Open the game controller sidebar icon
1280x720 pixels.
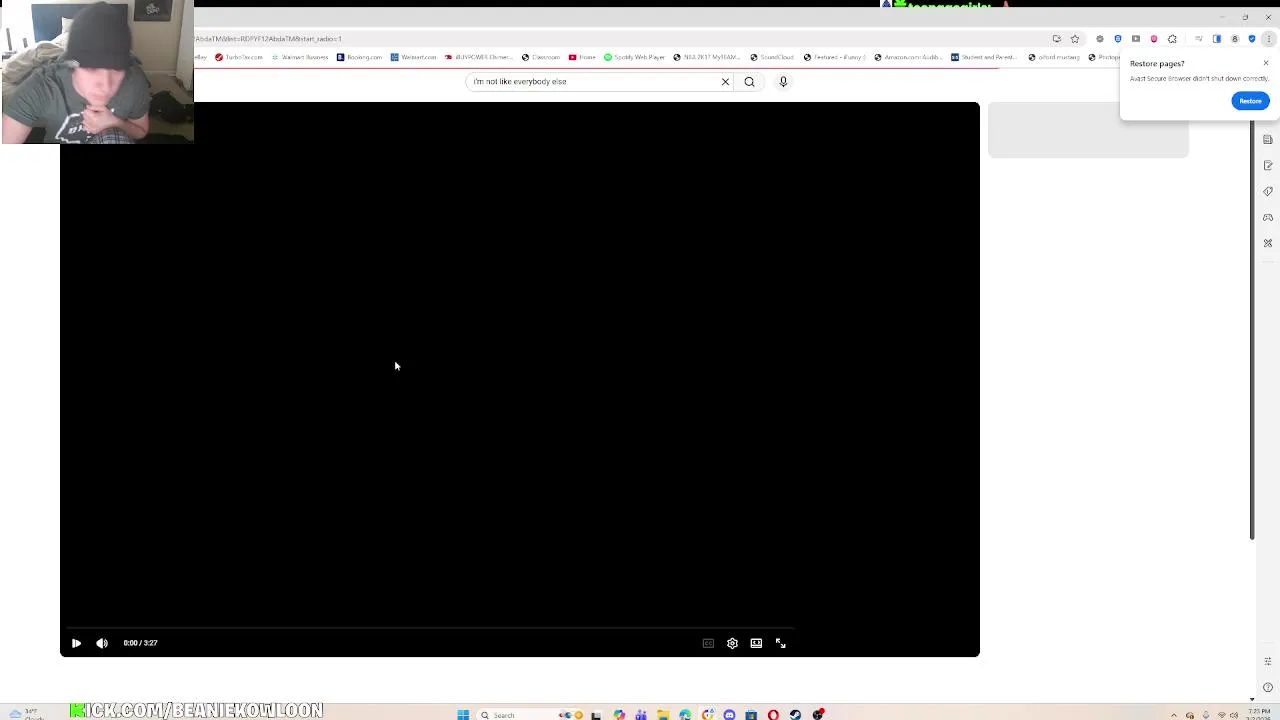1268,217
